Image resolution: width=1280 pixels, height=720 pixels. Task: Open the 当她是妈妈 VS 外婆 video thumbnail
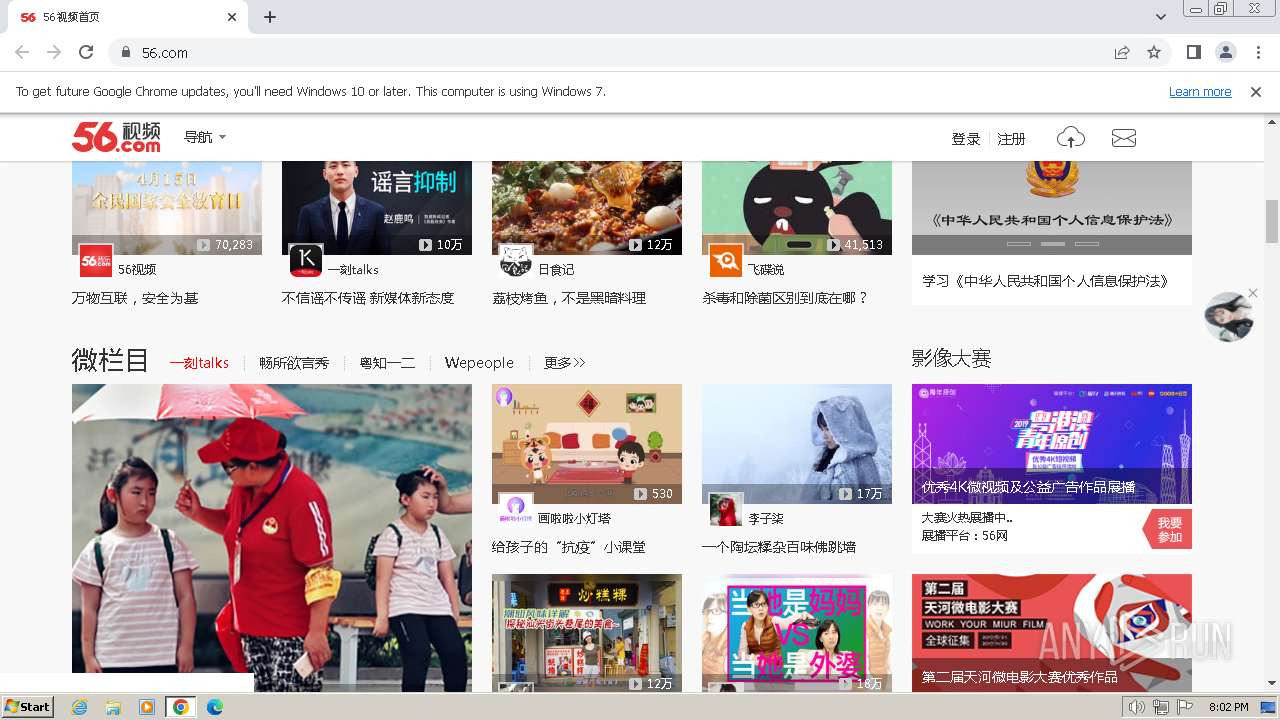click(x=797, y=632)
